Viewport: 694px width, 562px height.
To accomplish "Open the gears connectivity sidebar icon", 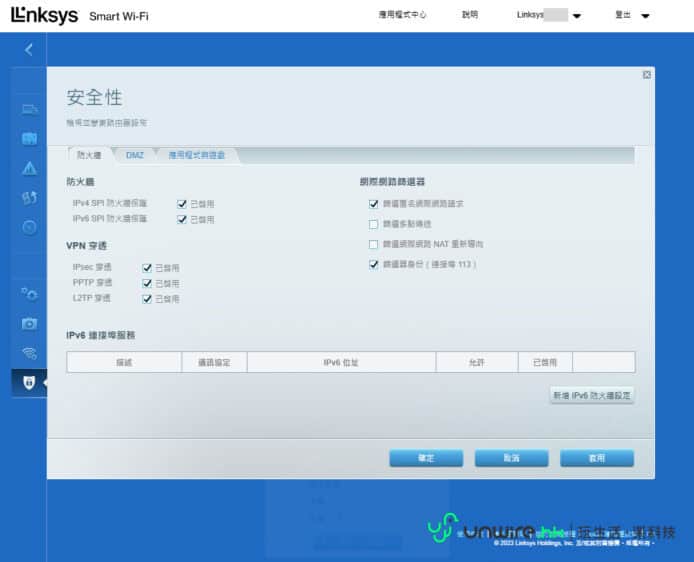I will [x=29, y=293].
